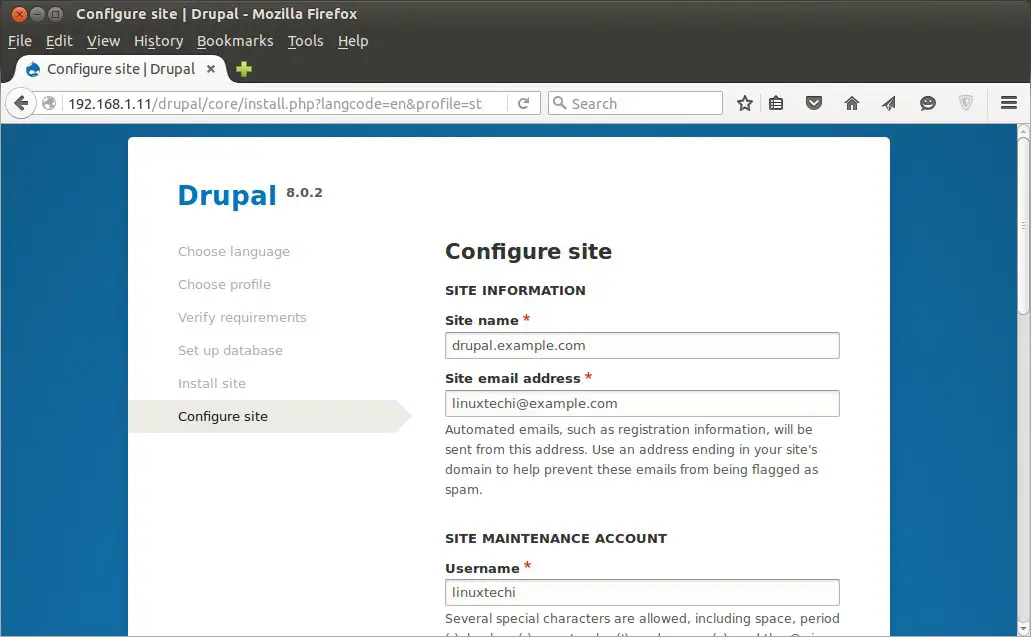Image resolution: width=1031 pixels, height=637 pixels.
Task: Bookmark this page with the star icon
Action: [744, 103]
